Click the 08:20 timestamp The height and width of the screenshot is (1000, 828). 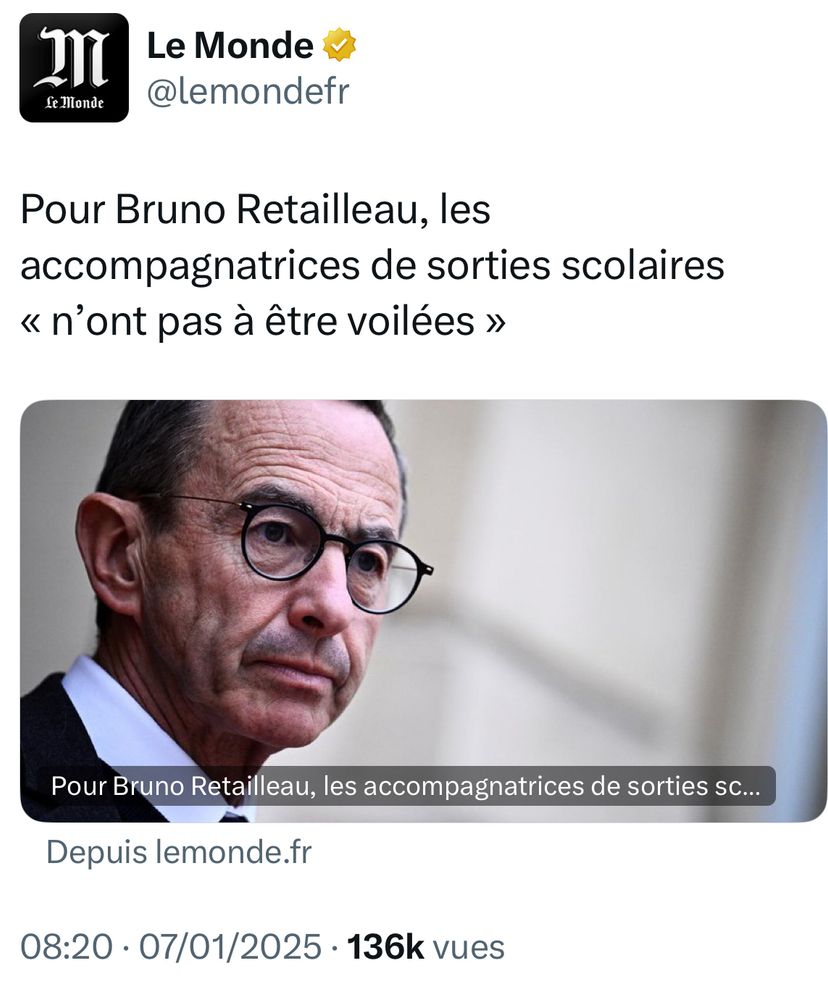point(66,946)
